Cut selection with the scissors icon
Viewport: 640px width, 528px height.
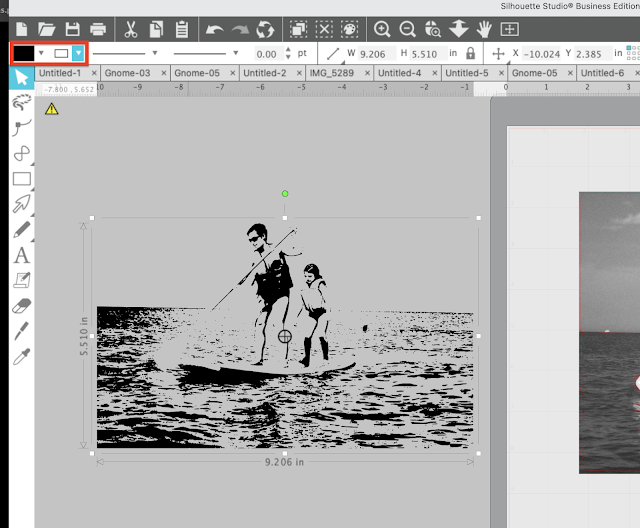[131, 29]
